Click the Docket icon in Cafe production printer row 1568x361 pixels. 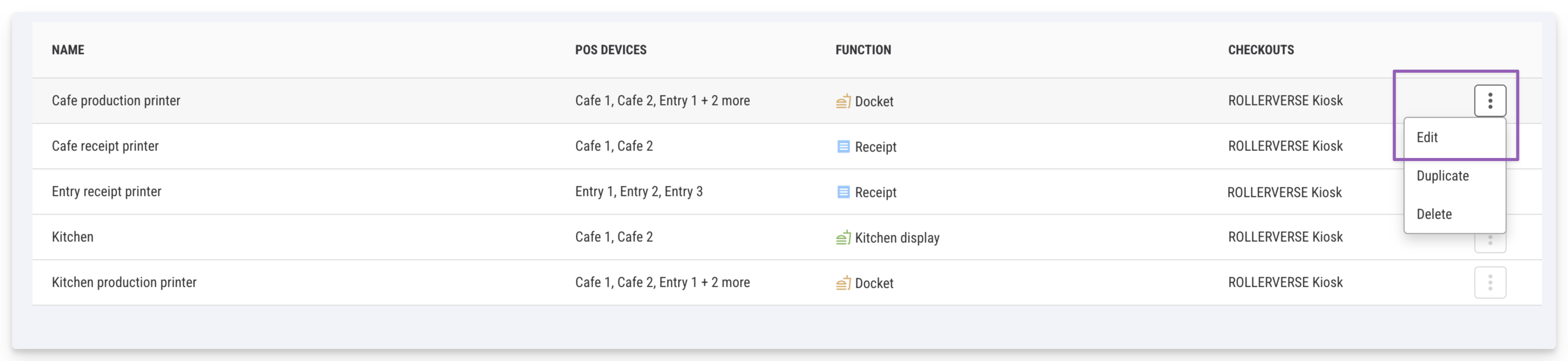(843, 101)
